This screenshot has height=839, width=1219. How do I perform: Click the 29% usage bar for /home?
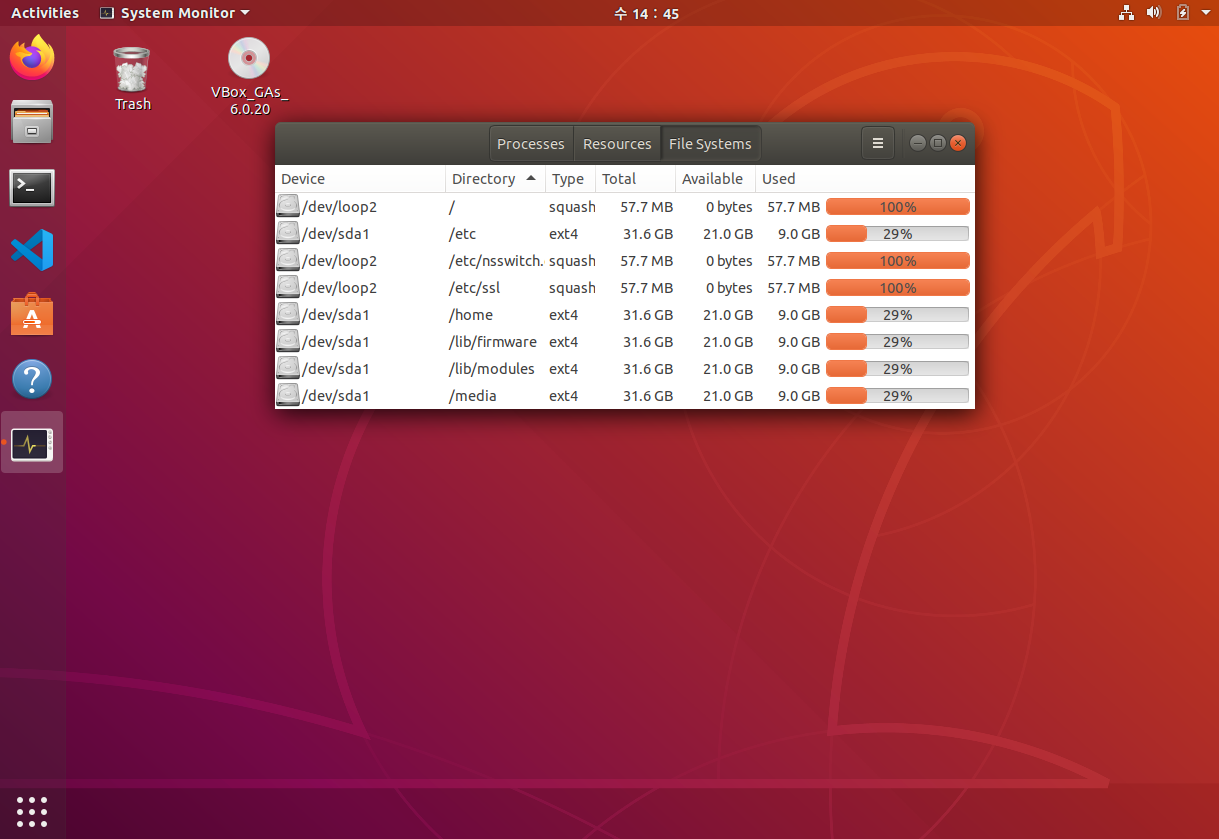(898, 315)
